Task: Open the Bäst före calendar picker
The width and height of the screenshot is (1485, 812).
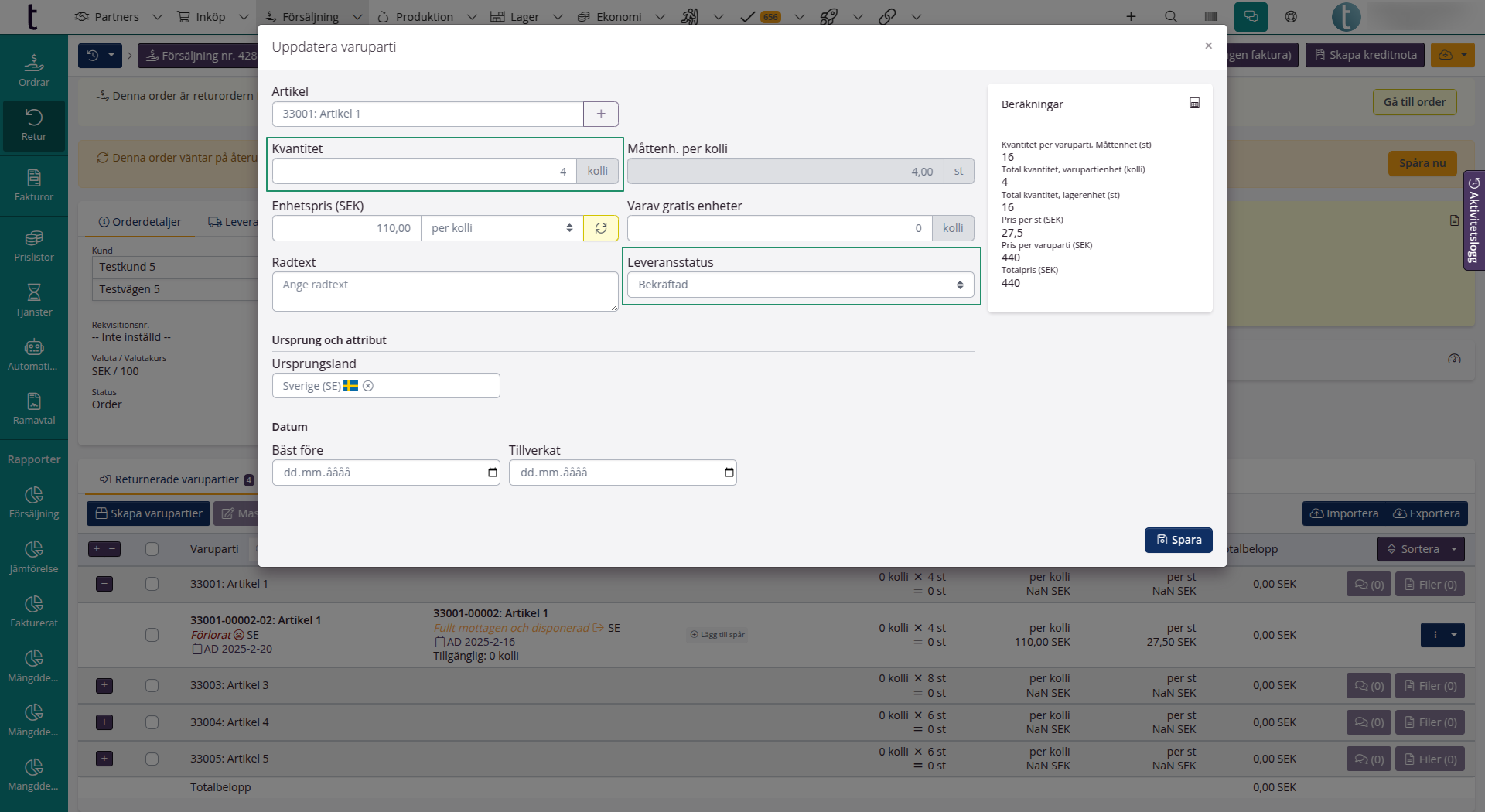Action: [492, 473]
